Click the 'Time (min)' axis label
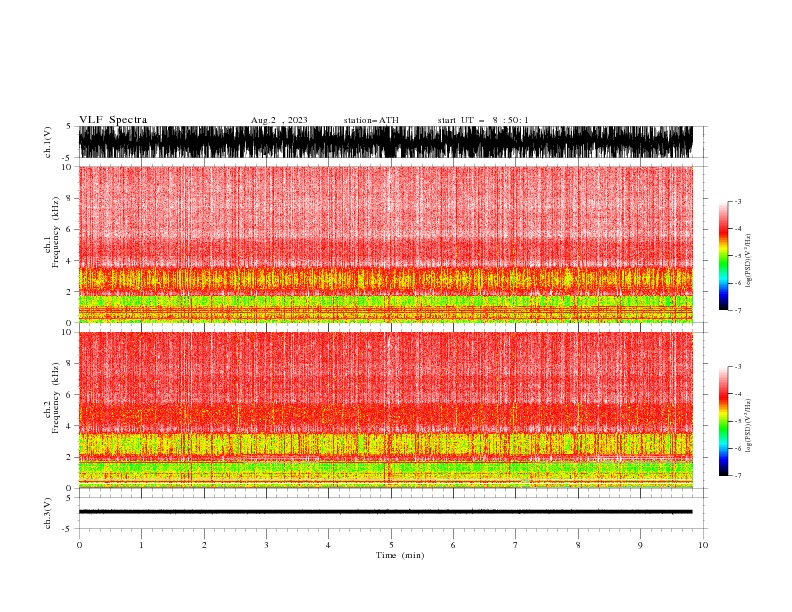 click(400, 555)
